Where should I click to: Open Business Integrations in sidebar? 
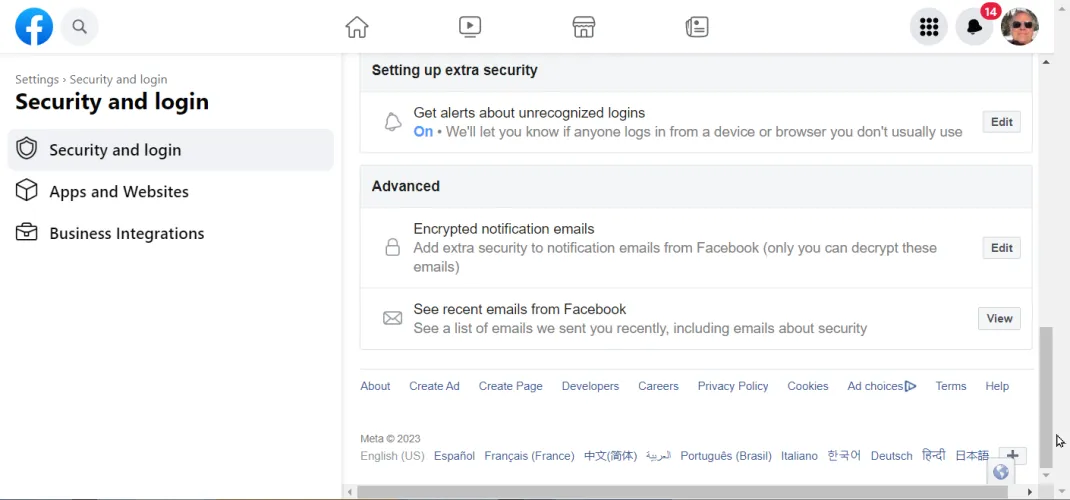[126, 234]
